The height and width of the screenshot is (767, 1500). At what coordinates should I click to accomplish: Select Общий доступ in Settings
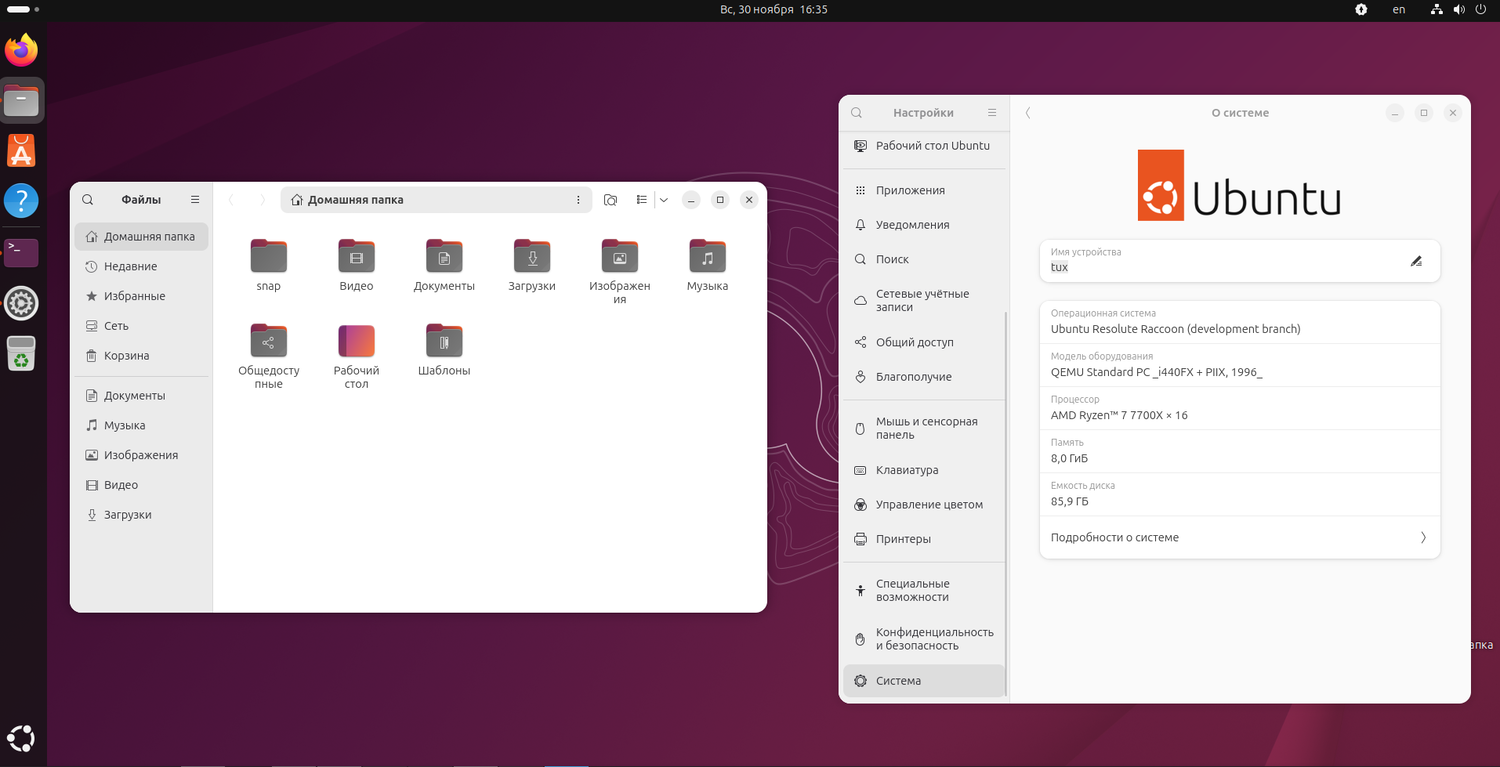click(923, 342)
